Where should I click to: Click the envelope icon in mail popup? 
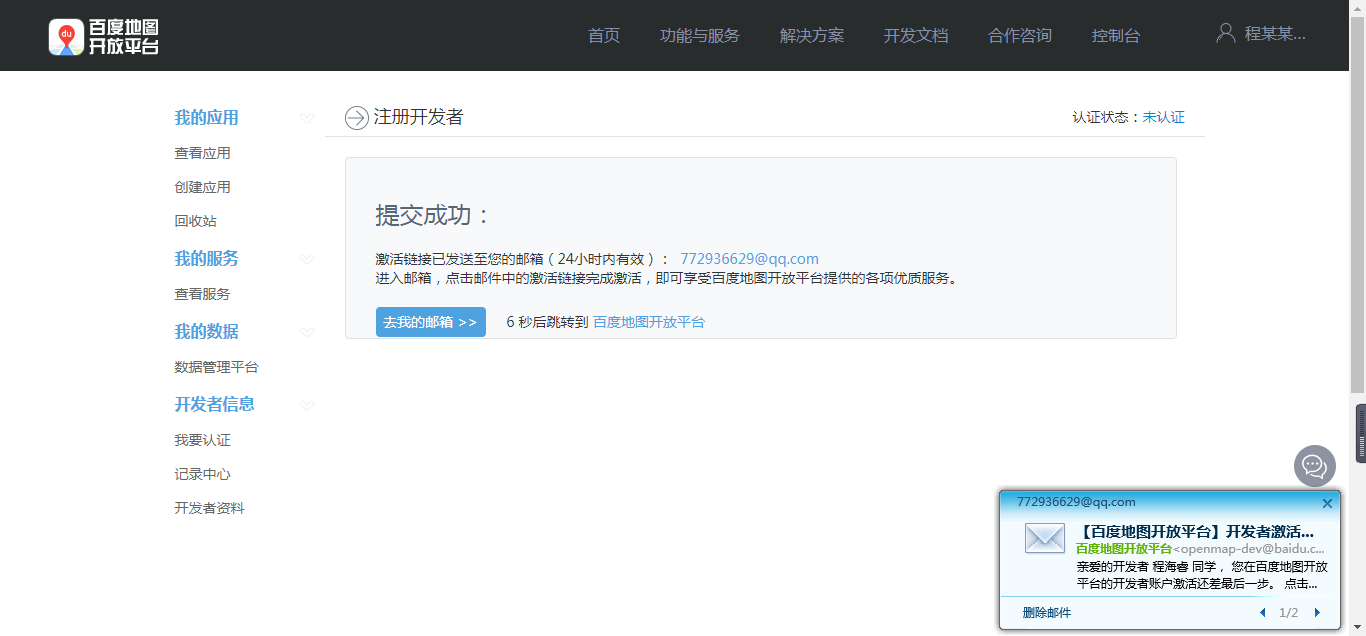pos(1045,538)
